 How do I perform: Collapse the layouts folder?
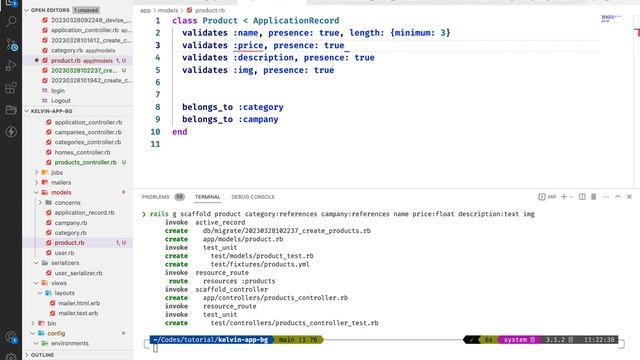coord(40,293)
